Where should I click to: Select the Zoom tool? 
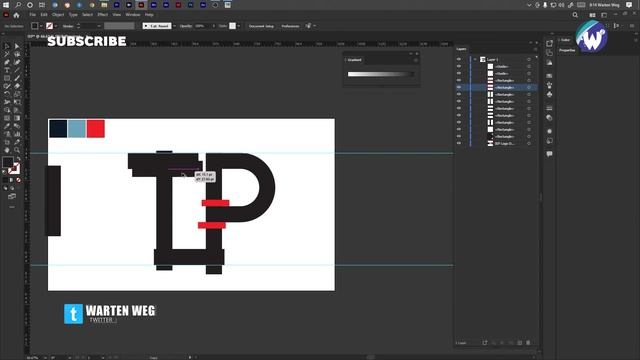(x=17, y=150)
